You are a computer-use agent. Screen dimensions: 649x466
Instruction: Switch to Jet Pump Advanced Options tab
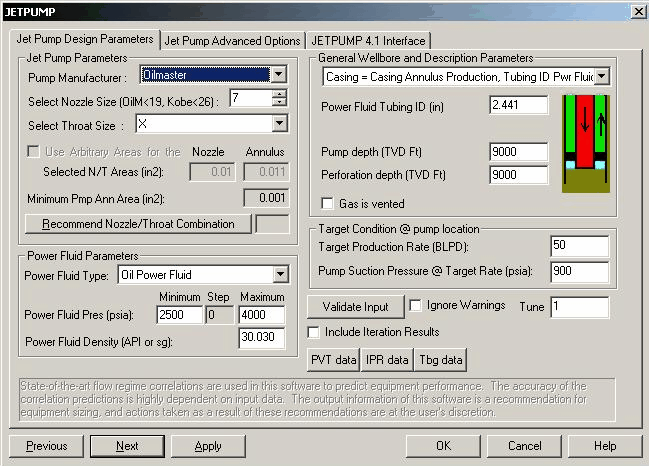tap(232, 41)
